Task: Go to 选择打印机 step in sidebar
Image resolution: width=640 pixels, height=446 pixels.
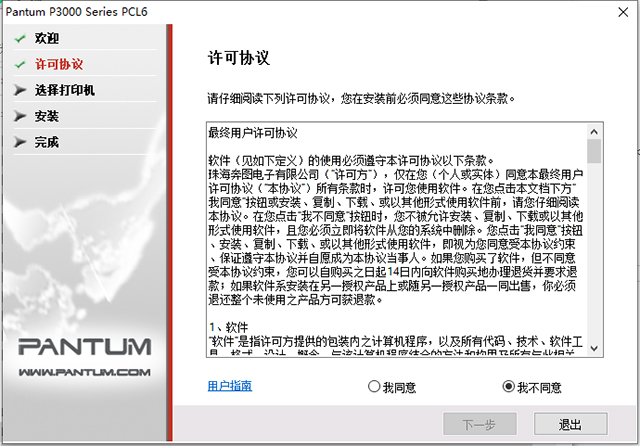Action: (x=64, y=90)
